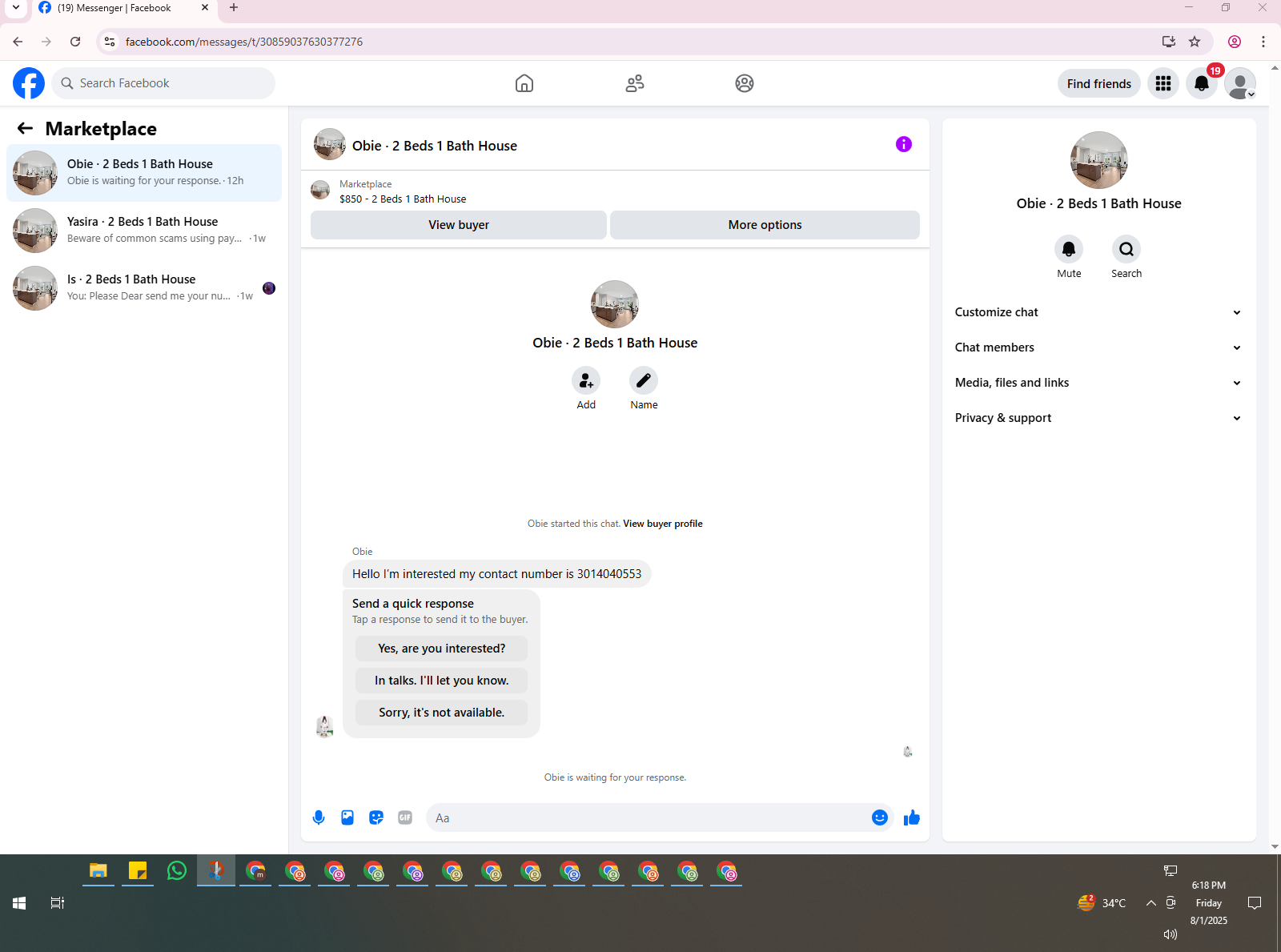Edit the chat name with pencil icon
This screenshot has height=952, width=1281.
point(644,380)
